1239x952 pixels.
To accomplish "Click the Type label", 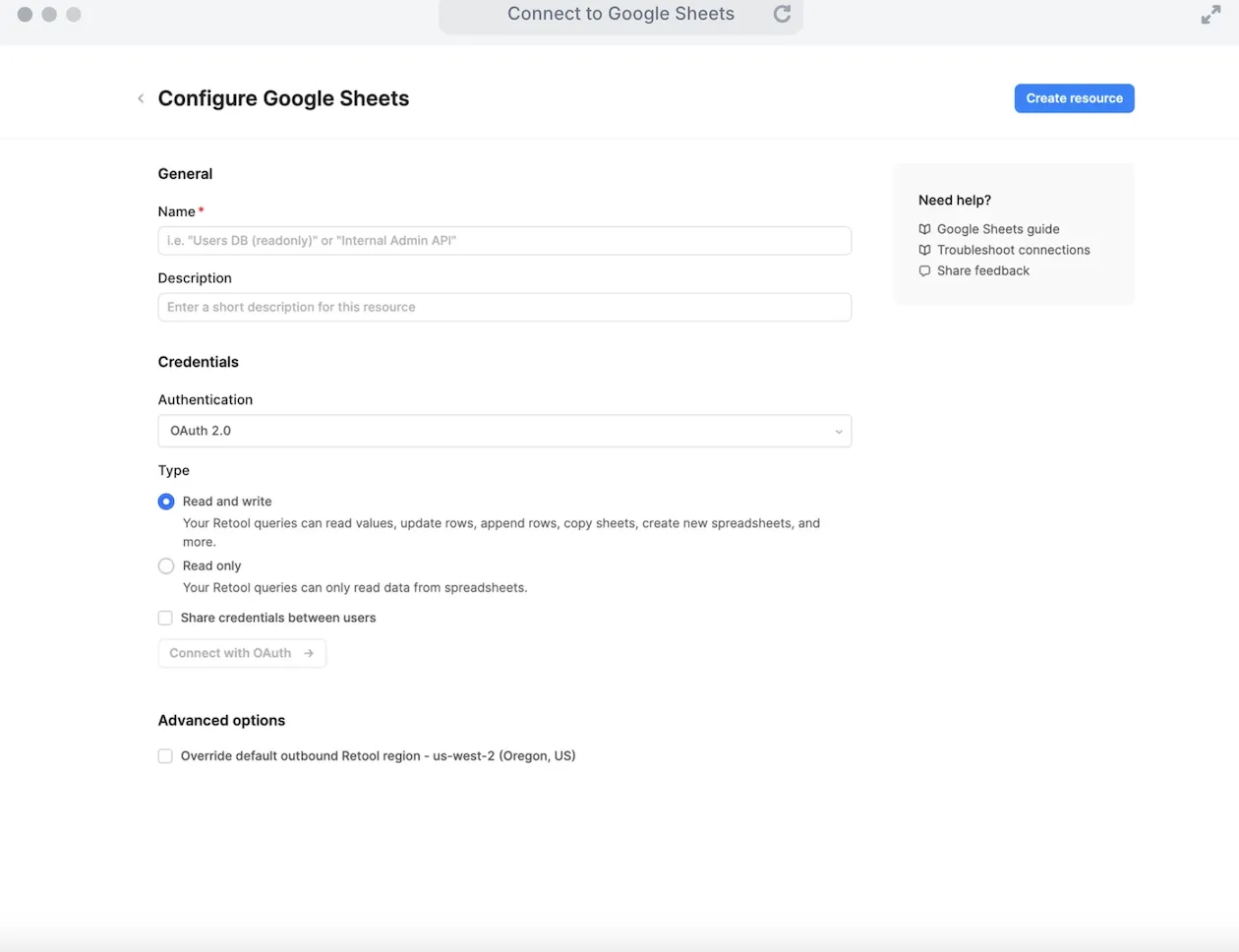I will pos(174,470).
